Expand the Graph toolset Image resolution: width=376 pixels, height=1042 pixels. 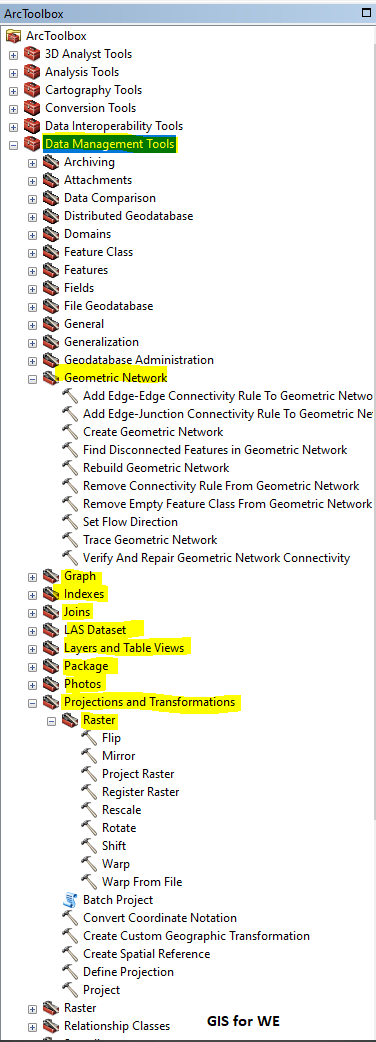32,576
